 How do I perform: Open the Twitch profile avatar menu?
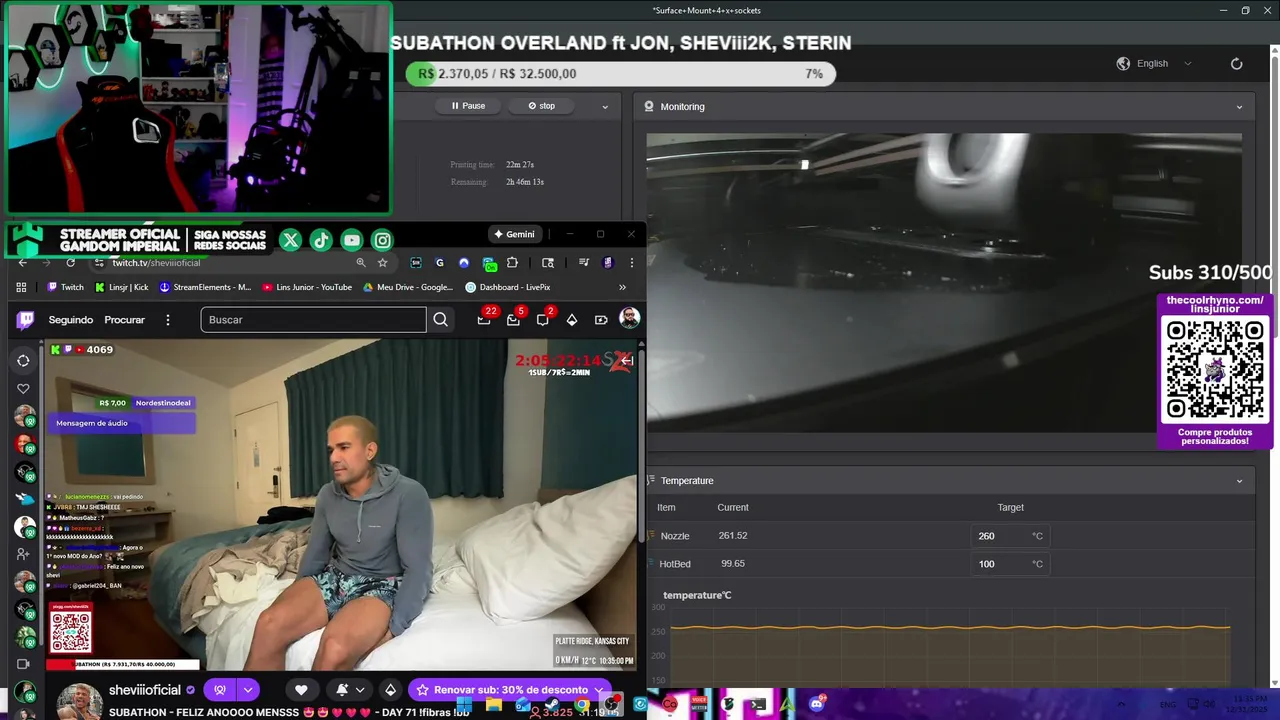[629, 318]
